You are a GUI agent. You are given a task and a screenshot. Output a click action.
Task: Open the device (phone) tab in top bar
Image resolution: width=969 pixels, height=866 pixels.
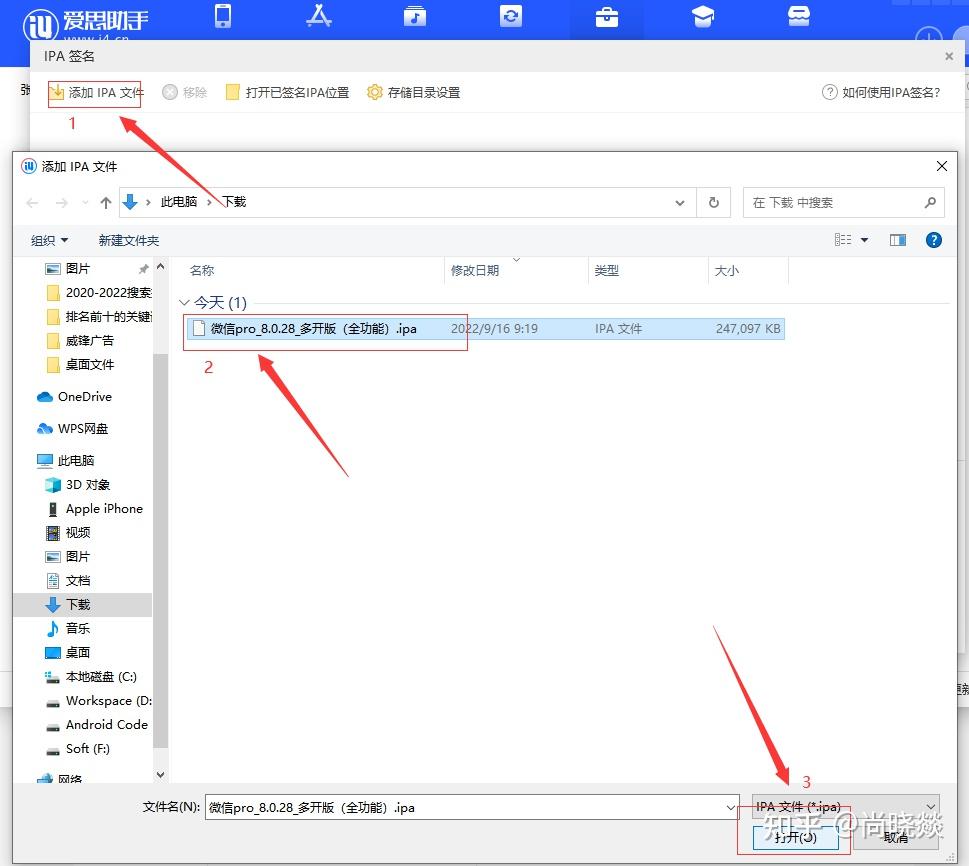click(x=222, y=16)
